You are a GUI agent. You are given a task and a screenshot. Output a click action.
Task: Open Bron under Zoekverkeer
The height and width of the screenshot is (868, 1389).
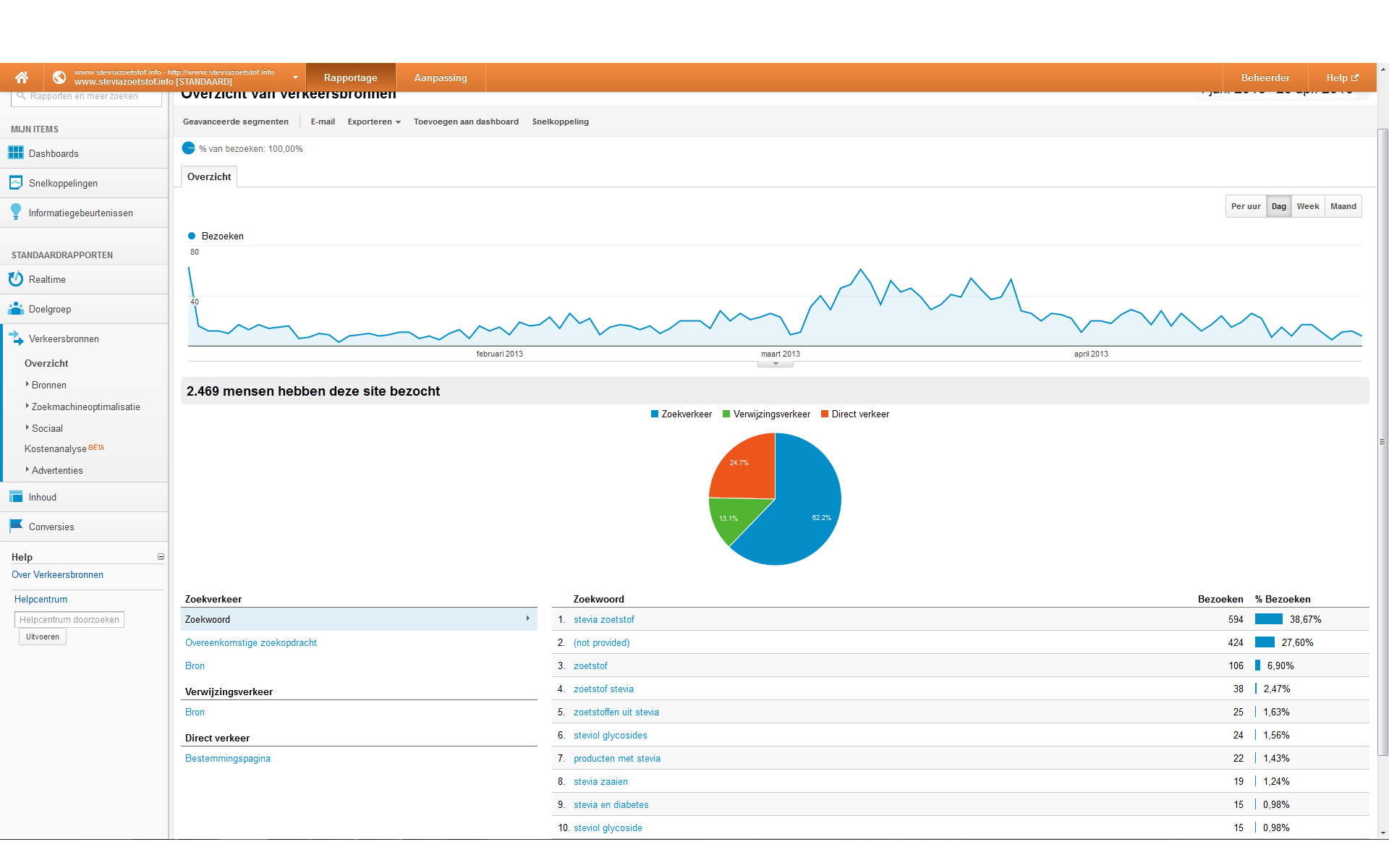click(x=195, y=665)
